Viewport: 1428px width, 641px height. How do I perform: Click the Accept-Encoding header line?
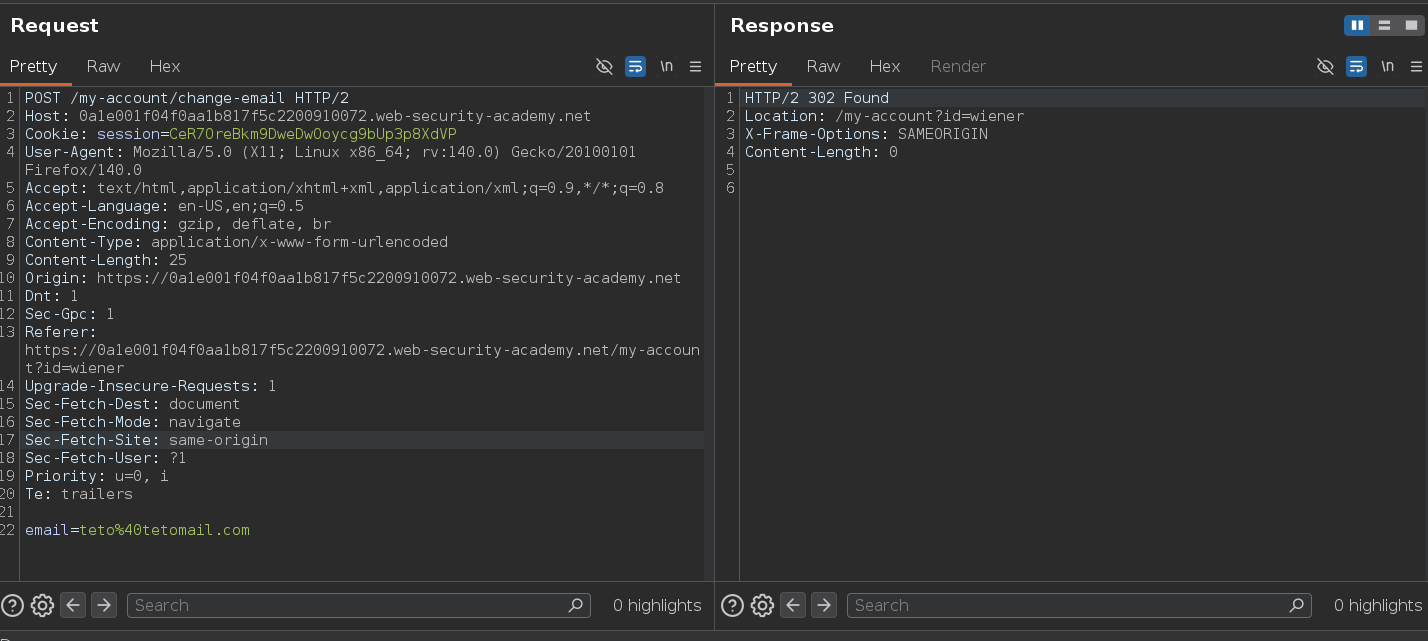(x=178, y=224)
